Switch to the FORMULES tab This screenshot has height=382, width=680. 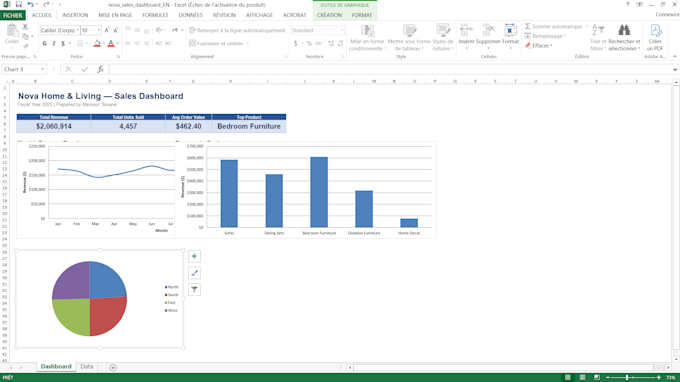155,15
